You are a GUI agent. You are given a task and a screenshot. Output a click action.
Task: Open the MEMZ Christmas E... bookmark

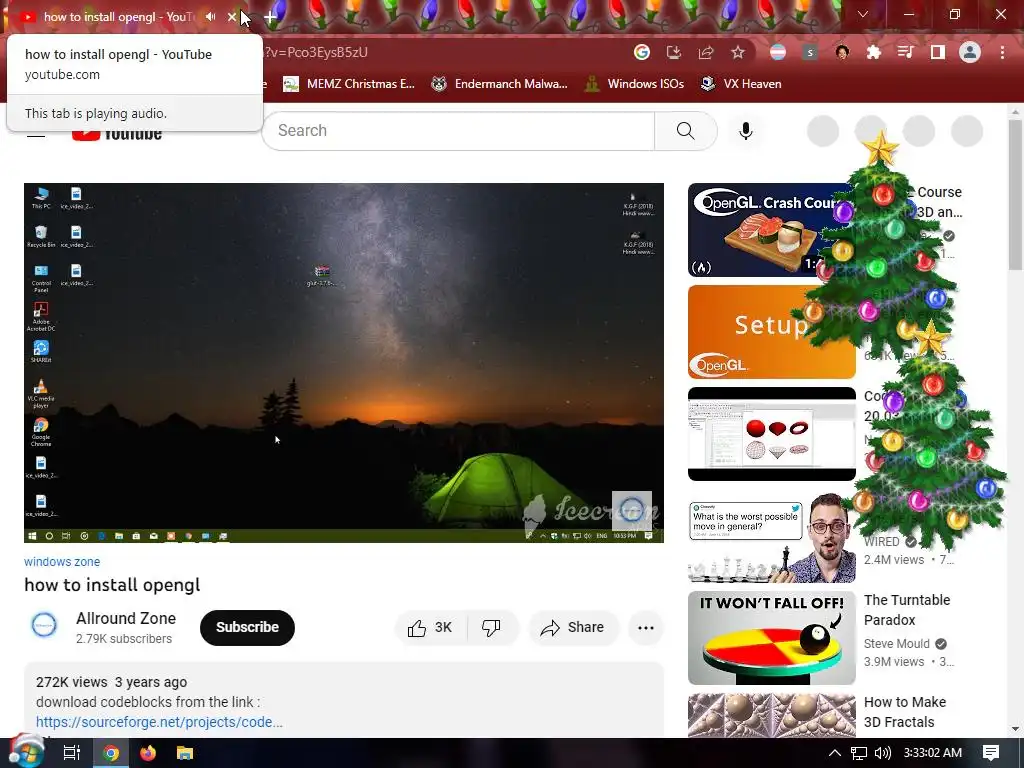pos(349,84)
